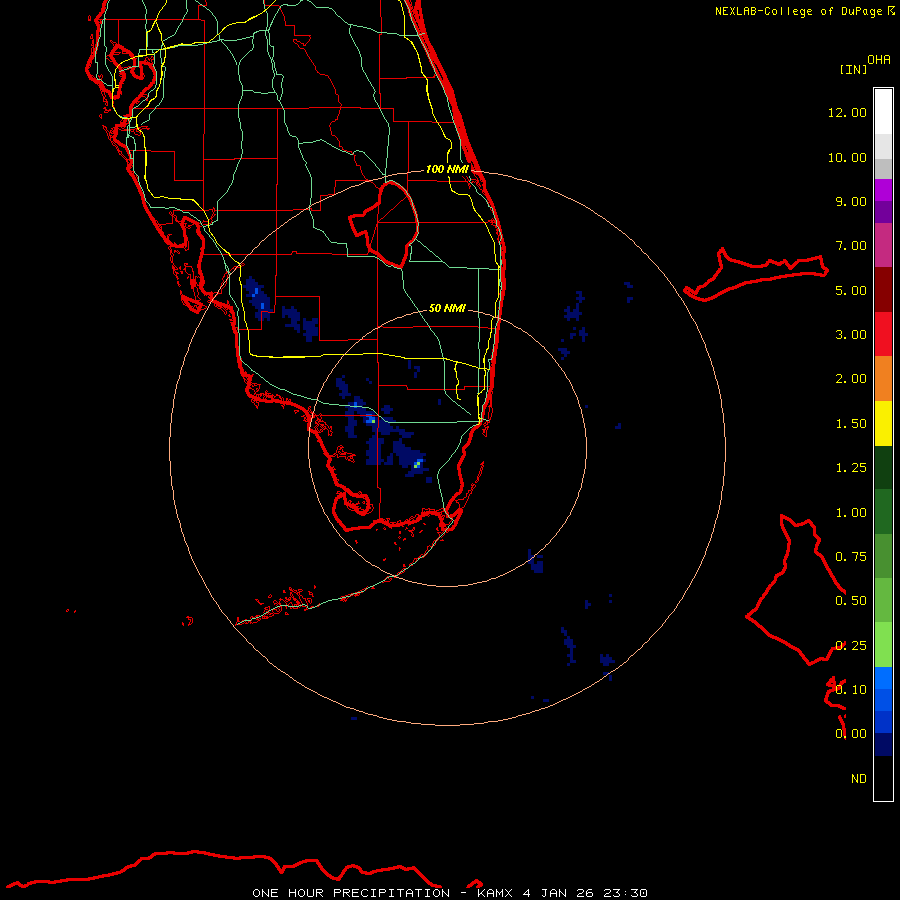The image size is (900, 900).
Task: Select the white swatch next to 12.00
Action: [883, 111]
